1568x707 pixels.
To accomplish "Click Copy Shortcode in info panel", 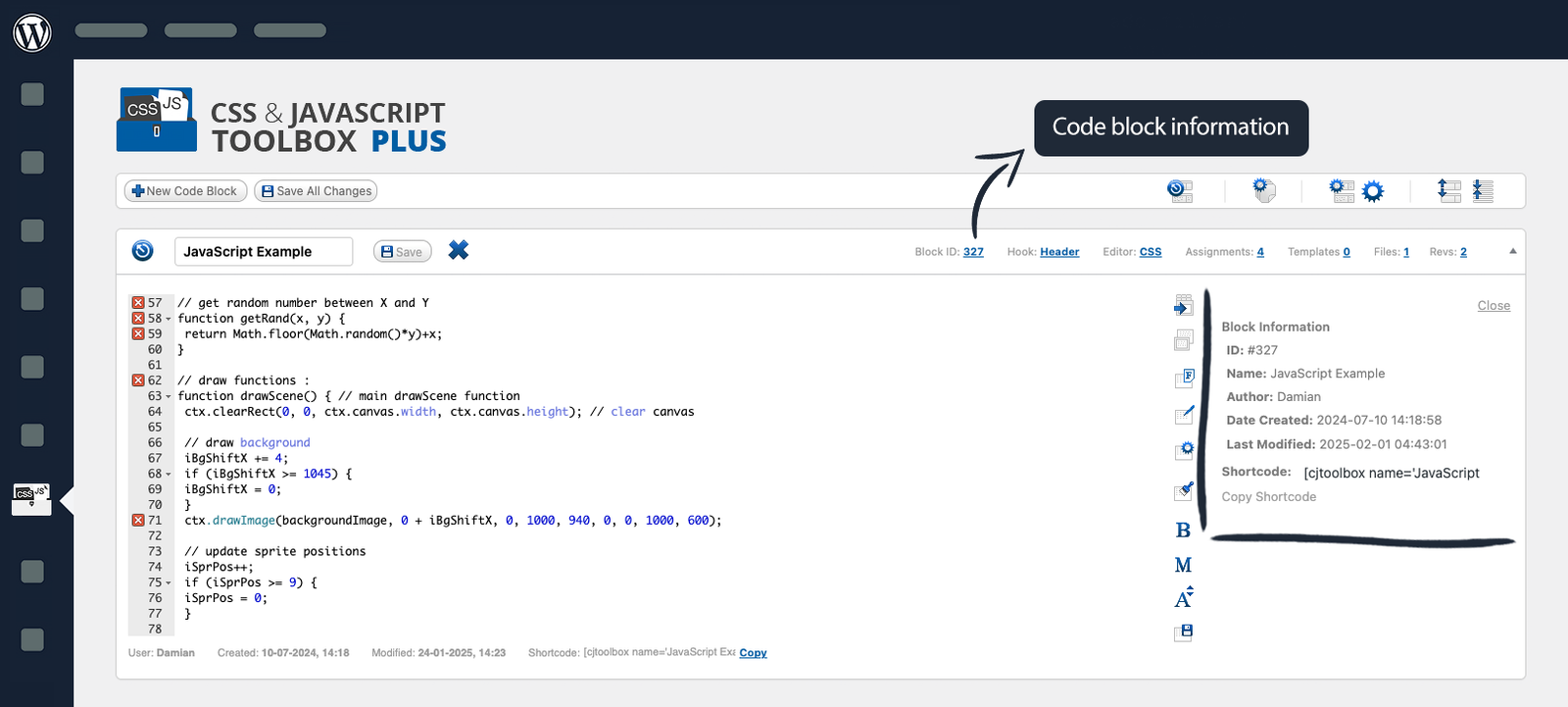I will point(1269,497).
